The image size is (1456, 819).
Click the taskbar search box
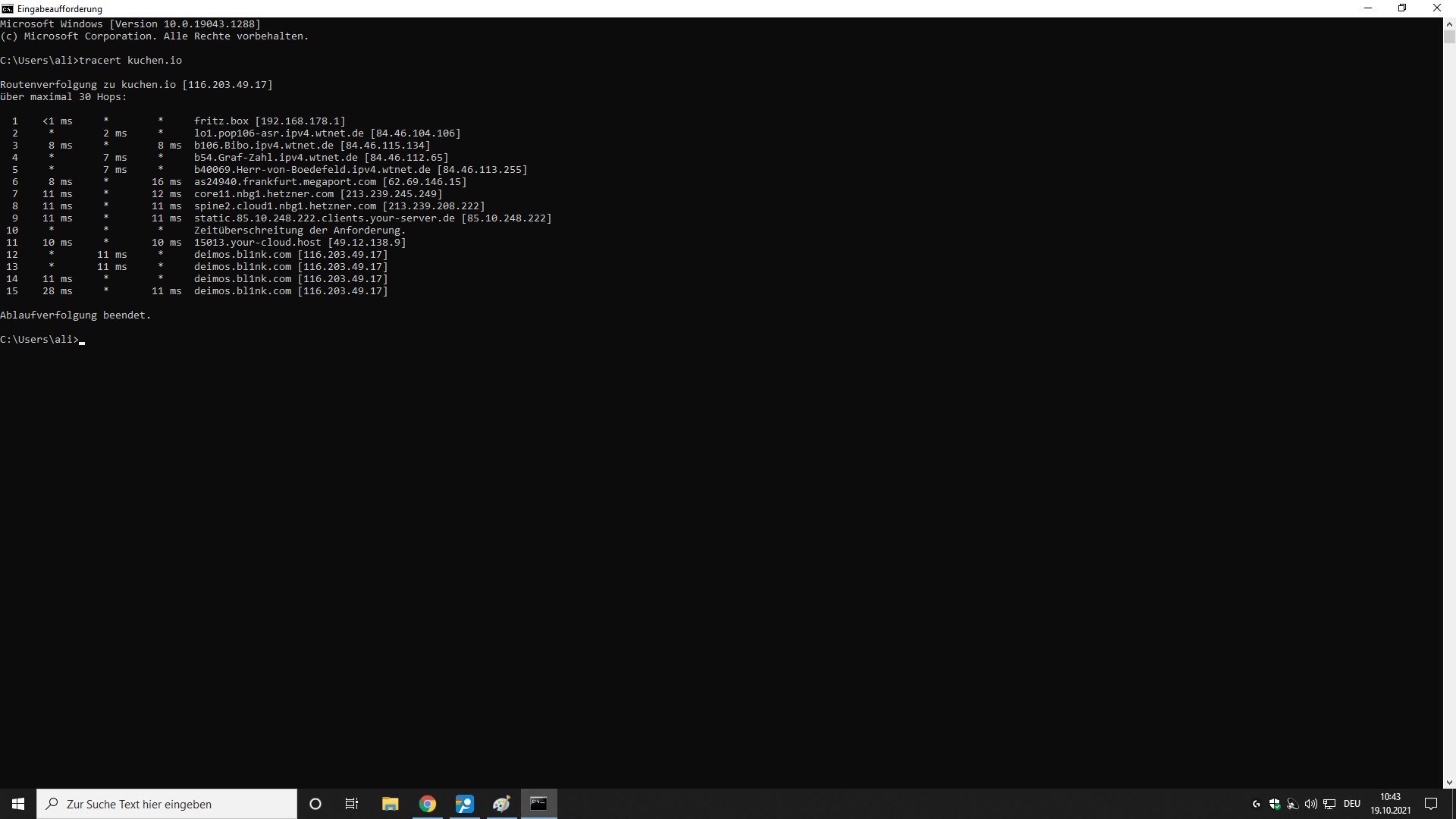pyautogui.click(x=167, y=804)
